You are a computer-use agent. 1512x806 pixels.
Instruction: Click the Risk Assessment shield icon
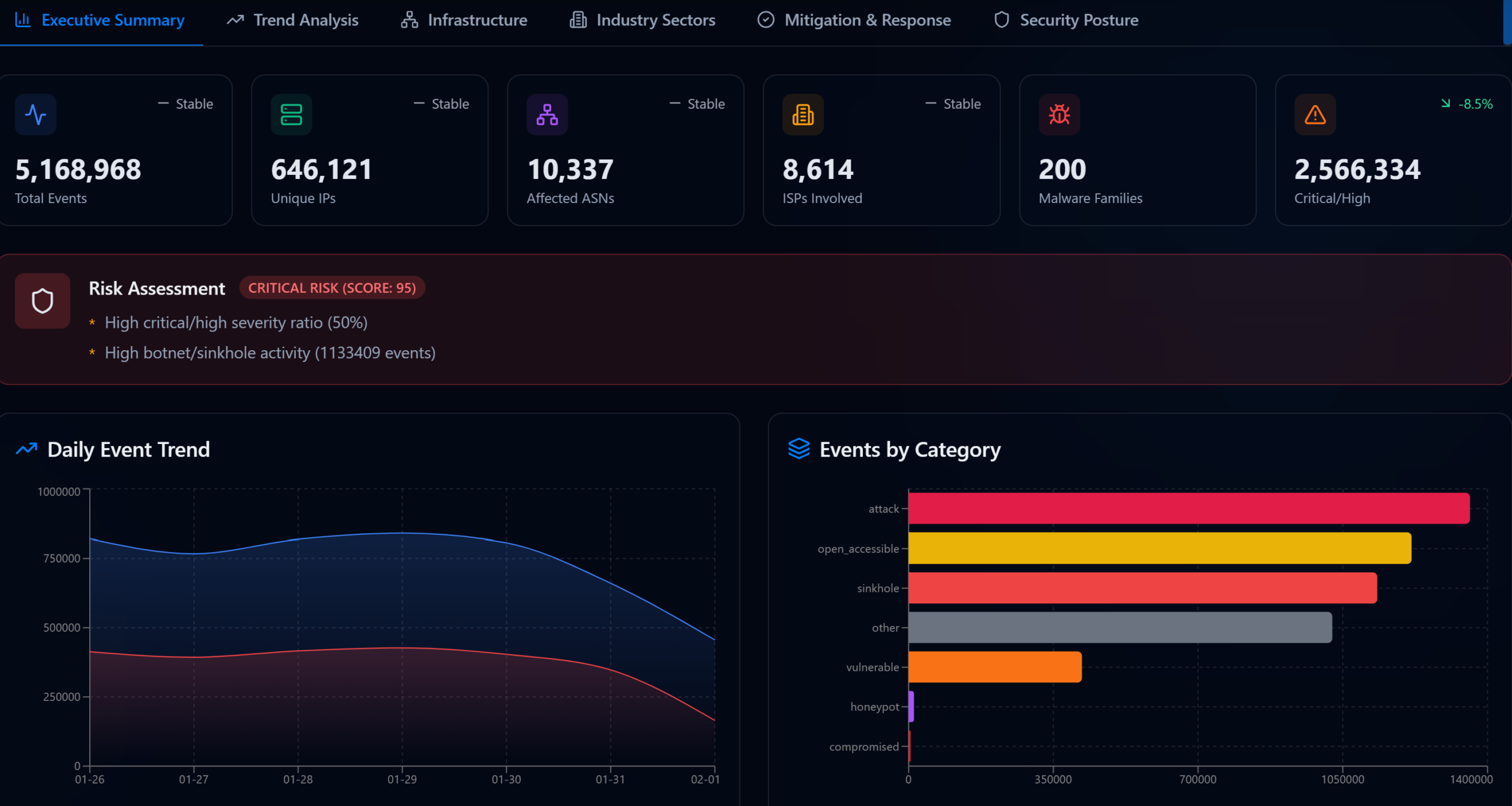43,301
